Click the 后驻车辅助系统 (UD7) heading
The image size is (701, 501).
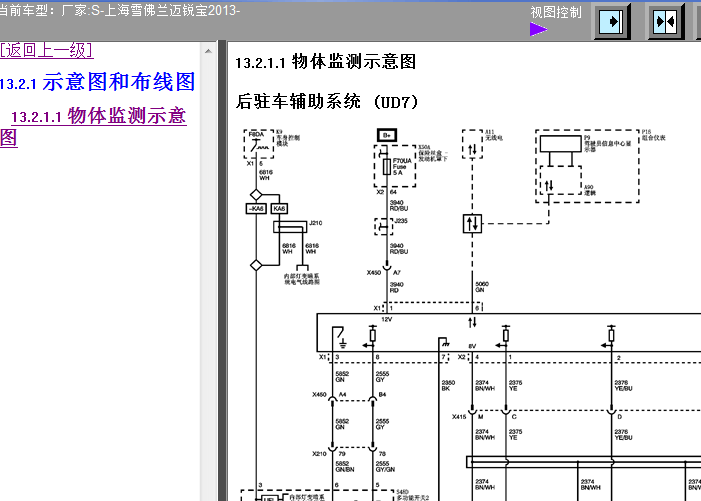point(326,101)
